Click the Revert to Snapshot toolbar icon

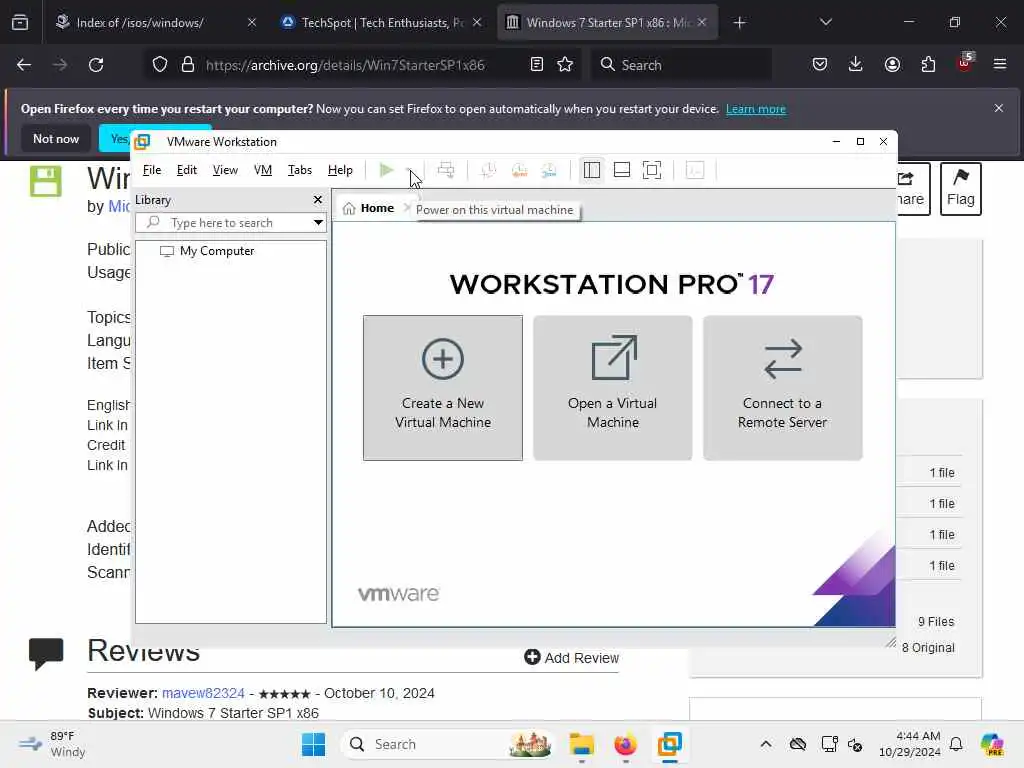click(x=519, y=170)
